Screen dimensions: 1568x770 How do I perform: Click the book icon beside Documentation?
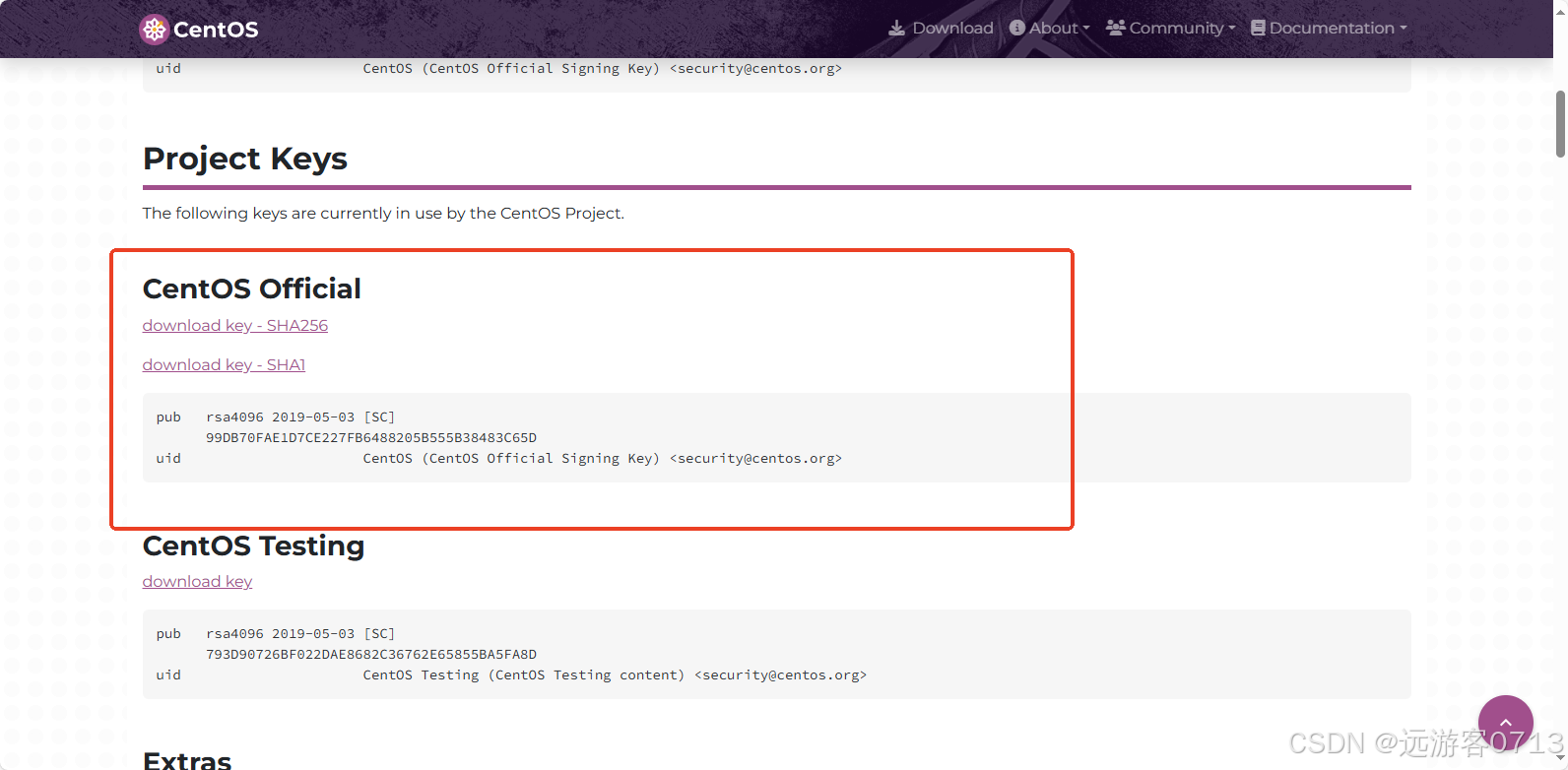[x=1258, y=28]
